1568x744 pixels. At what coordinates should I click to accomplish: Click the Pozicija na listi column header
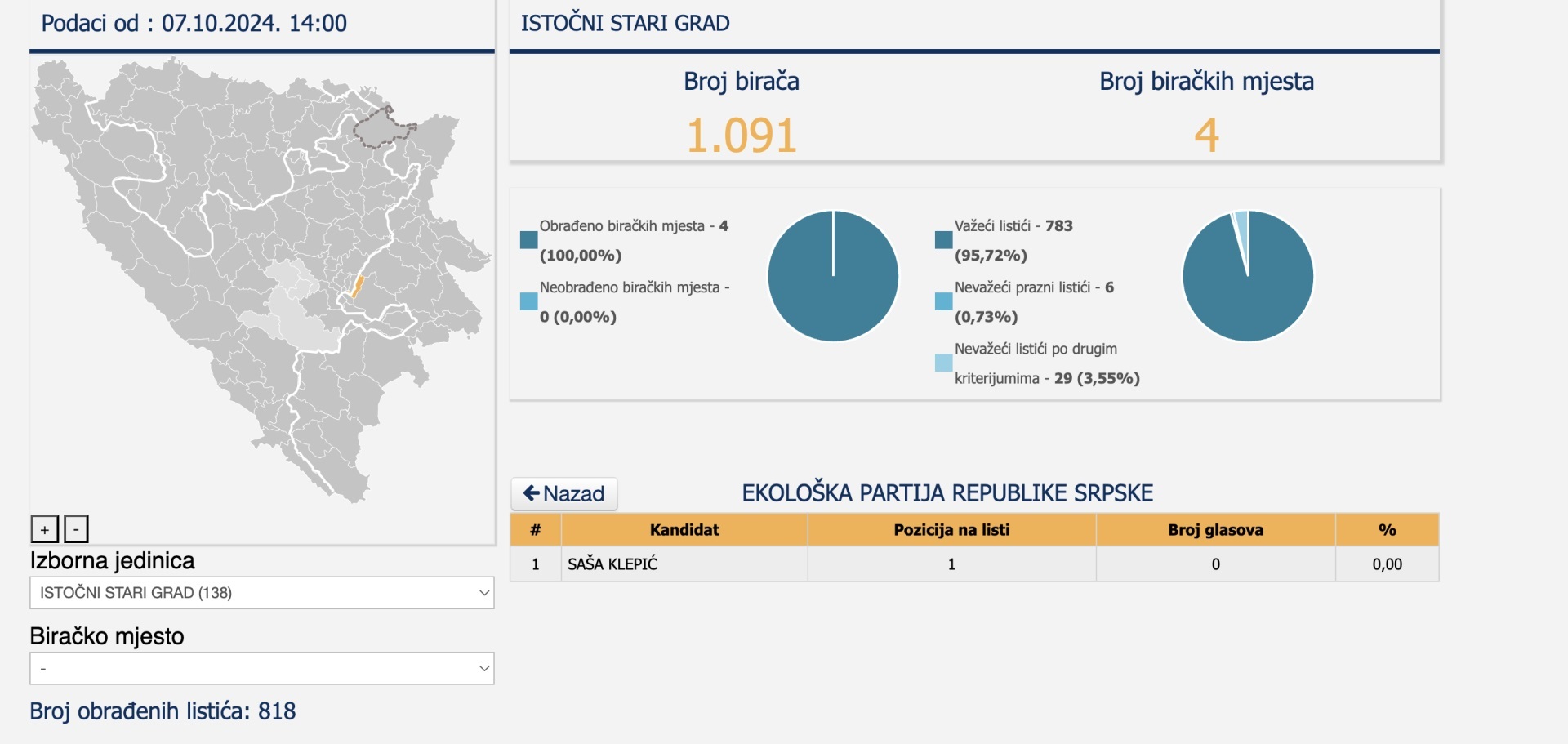[951, 530]
